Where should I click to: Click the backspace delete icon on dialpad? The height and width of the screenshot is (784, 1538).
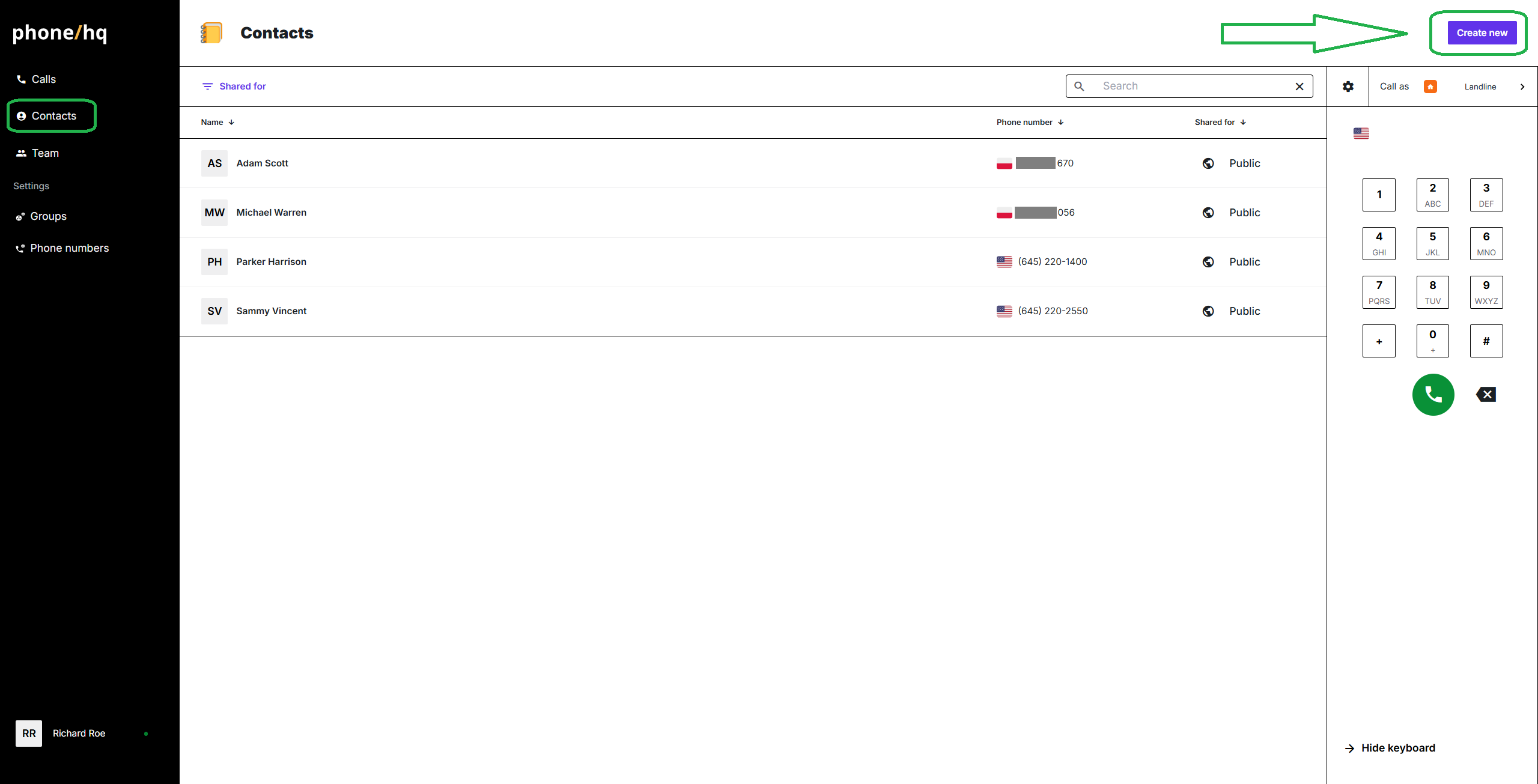click(x=1486, y=395)
